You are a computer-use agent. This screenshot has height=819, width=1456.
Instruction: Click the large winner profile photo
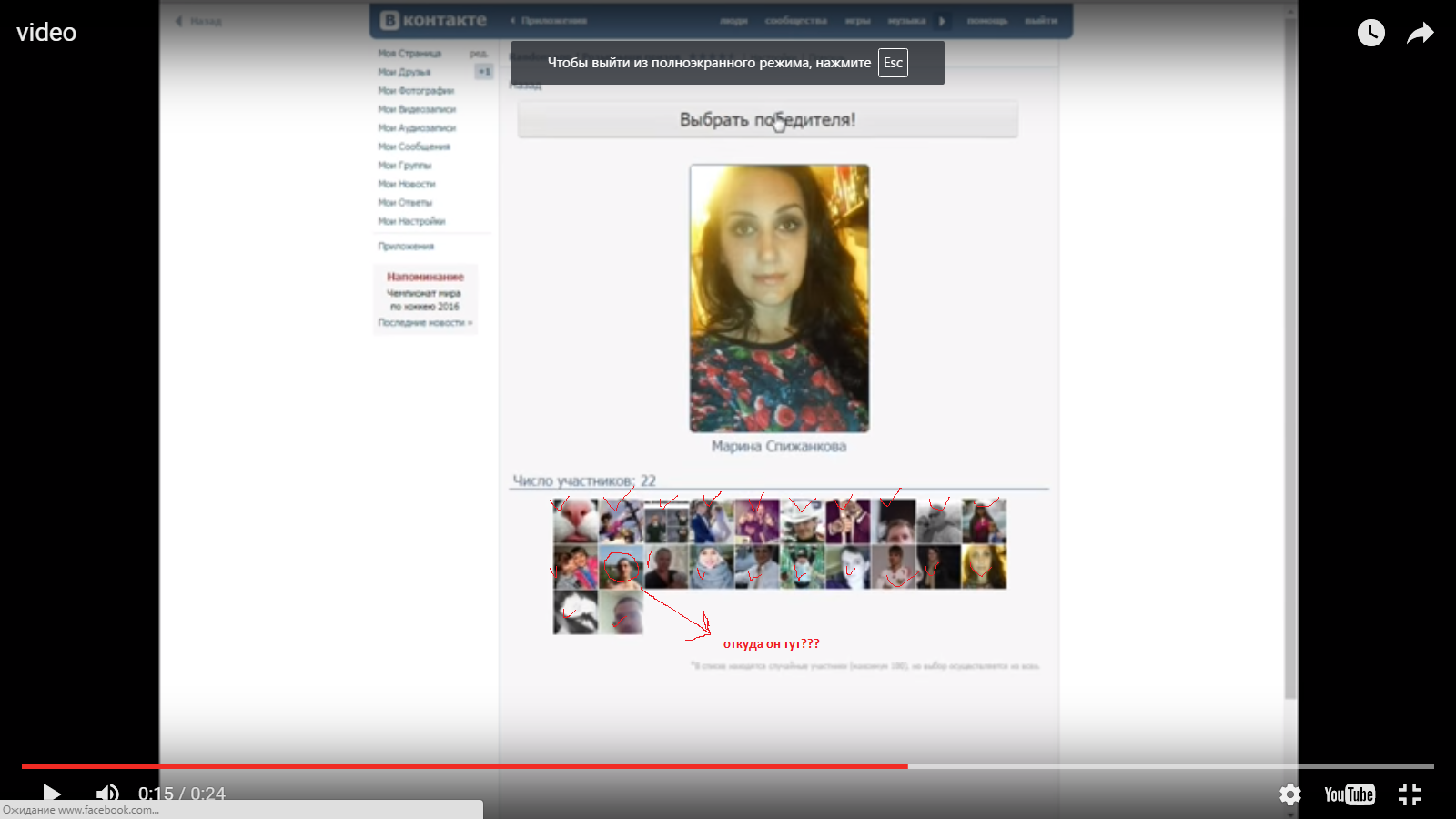[x=779, y=298]
